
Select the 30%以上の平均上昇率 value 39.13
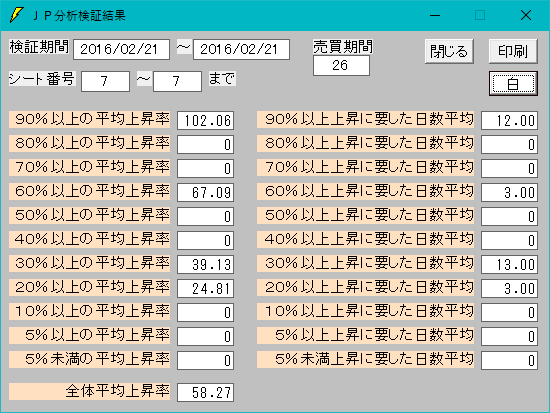coord(206,264)
